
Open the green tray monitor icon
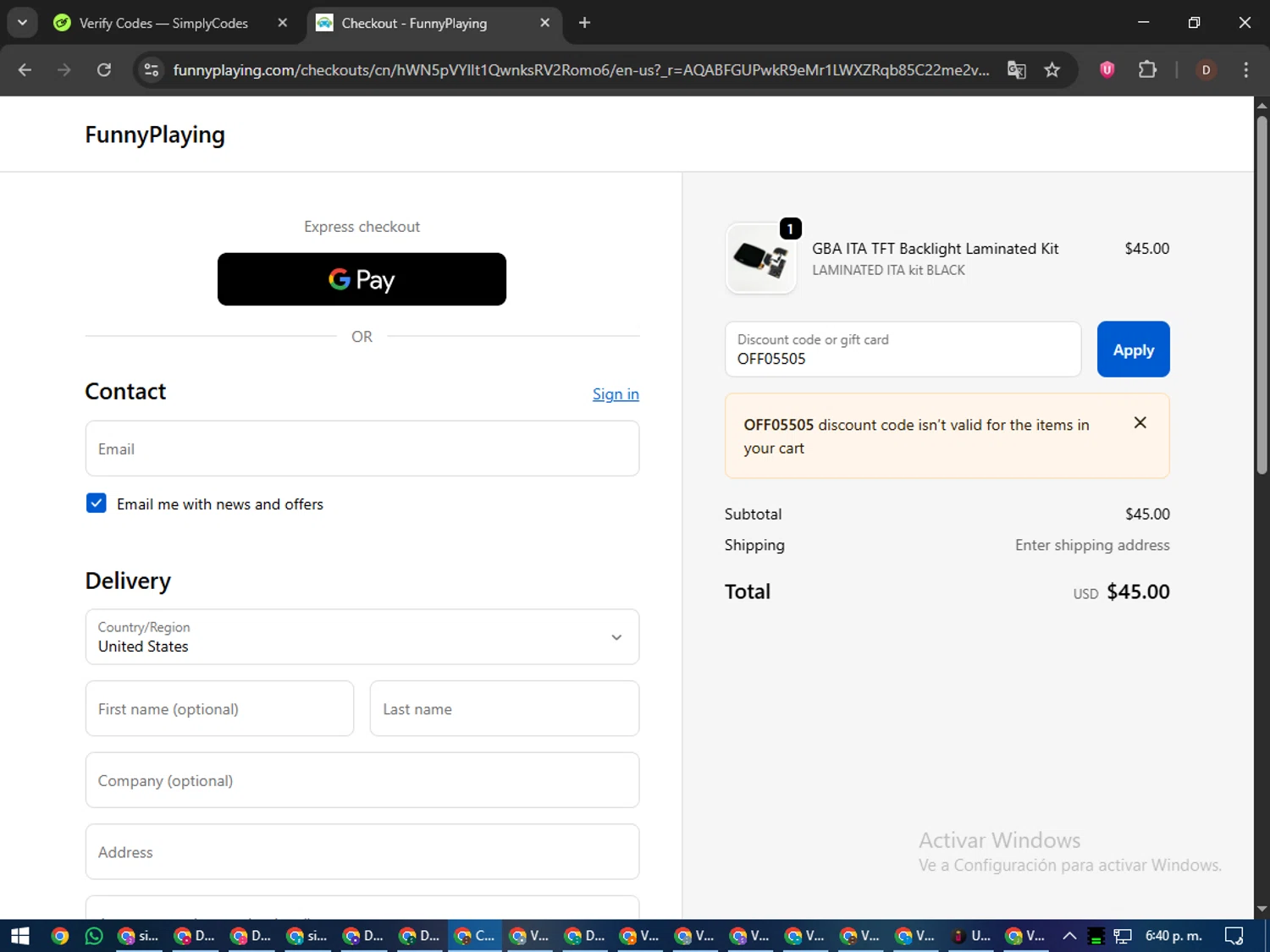(1096, 936)
